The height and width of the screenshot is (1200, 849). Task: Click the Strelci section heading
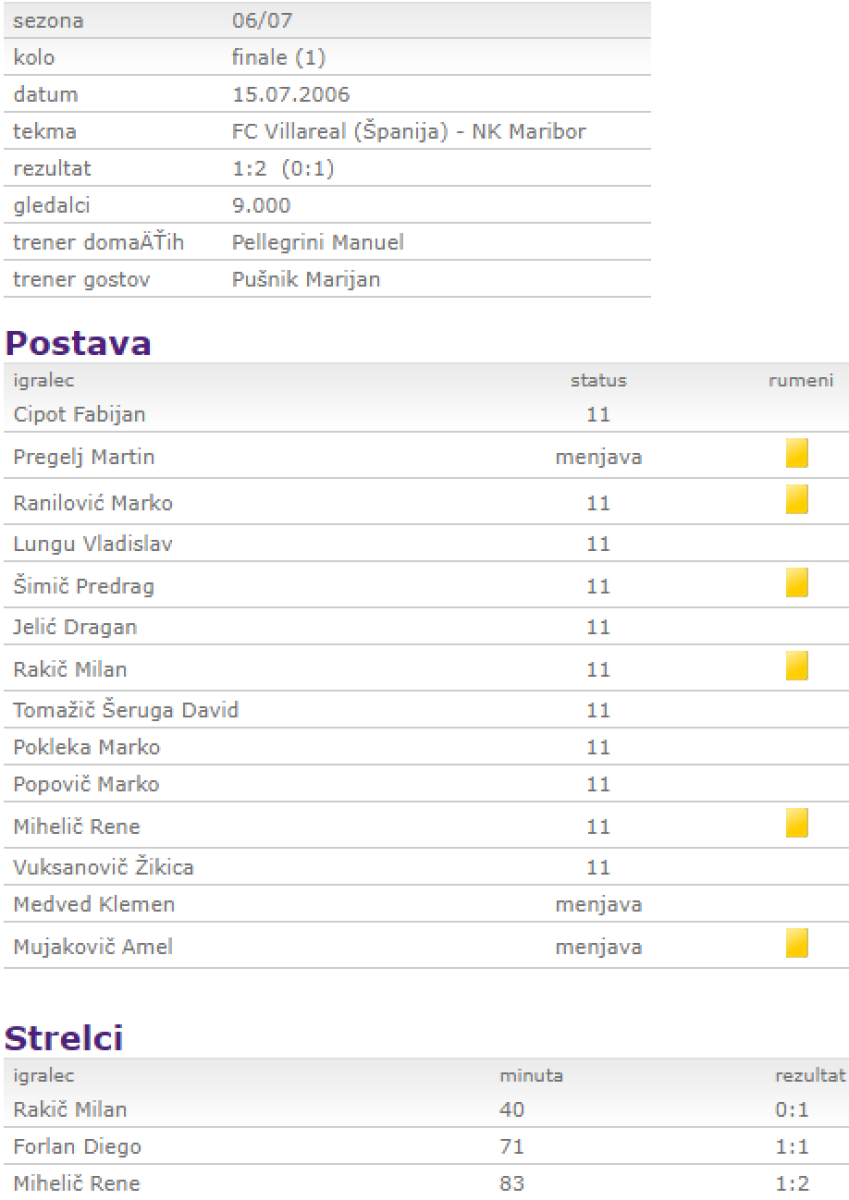click(65, 1038)
